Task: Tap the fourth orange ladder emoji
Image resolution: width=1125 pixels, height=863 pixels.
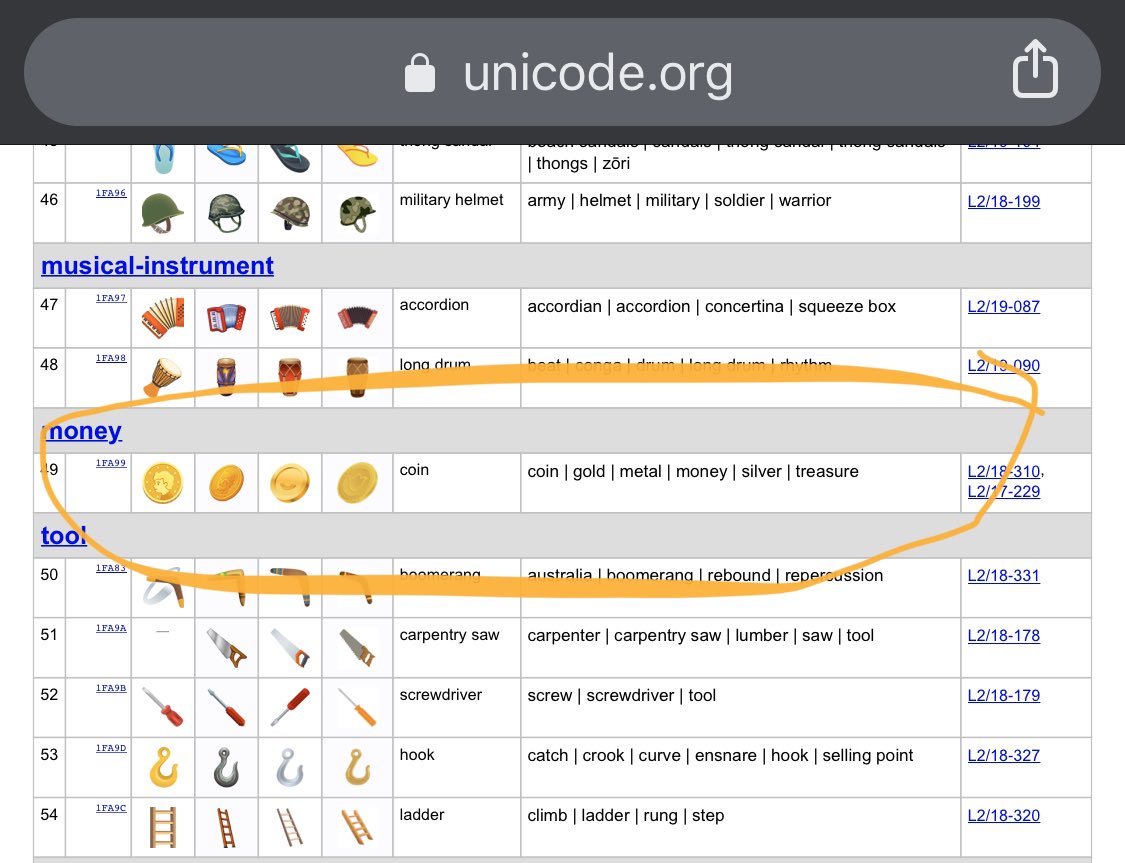Action: (357, 827)
